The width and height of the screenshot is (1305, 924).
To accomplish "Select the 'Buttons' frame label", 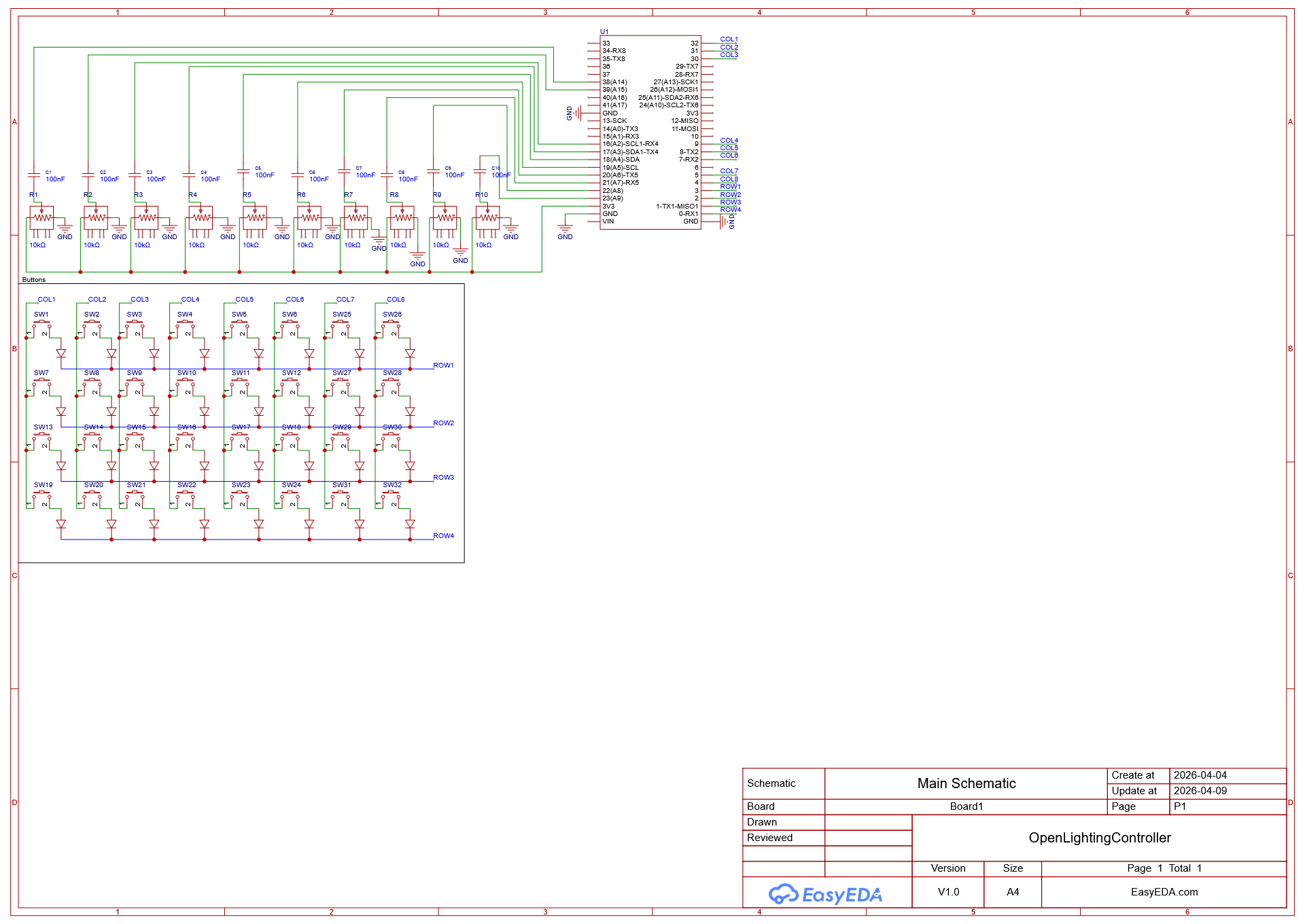I will tap(34, 280).
